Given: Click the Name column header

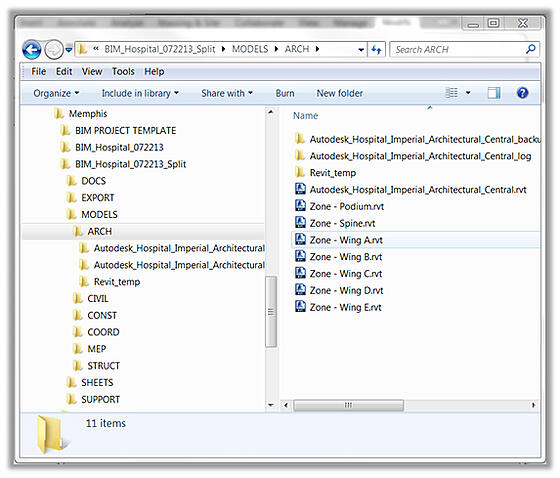Looking at the screenshot, I should pyautogui.click(x=305, y=115).
